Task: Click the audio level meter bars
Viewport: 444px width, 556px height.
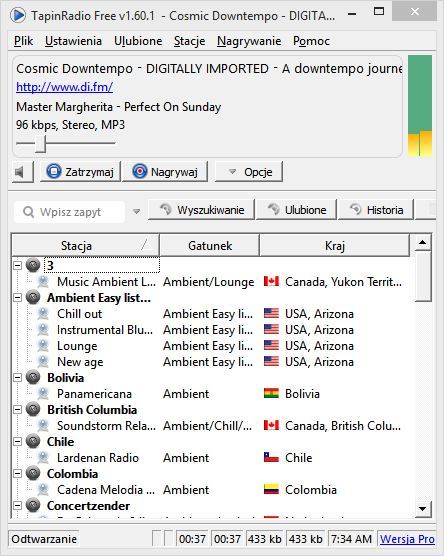Action: coord(420,105)
